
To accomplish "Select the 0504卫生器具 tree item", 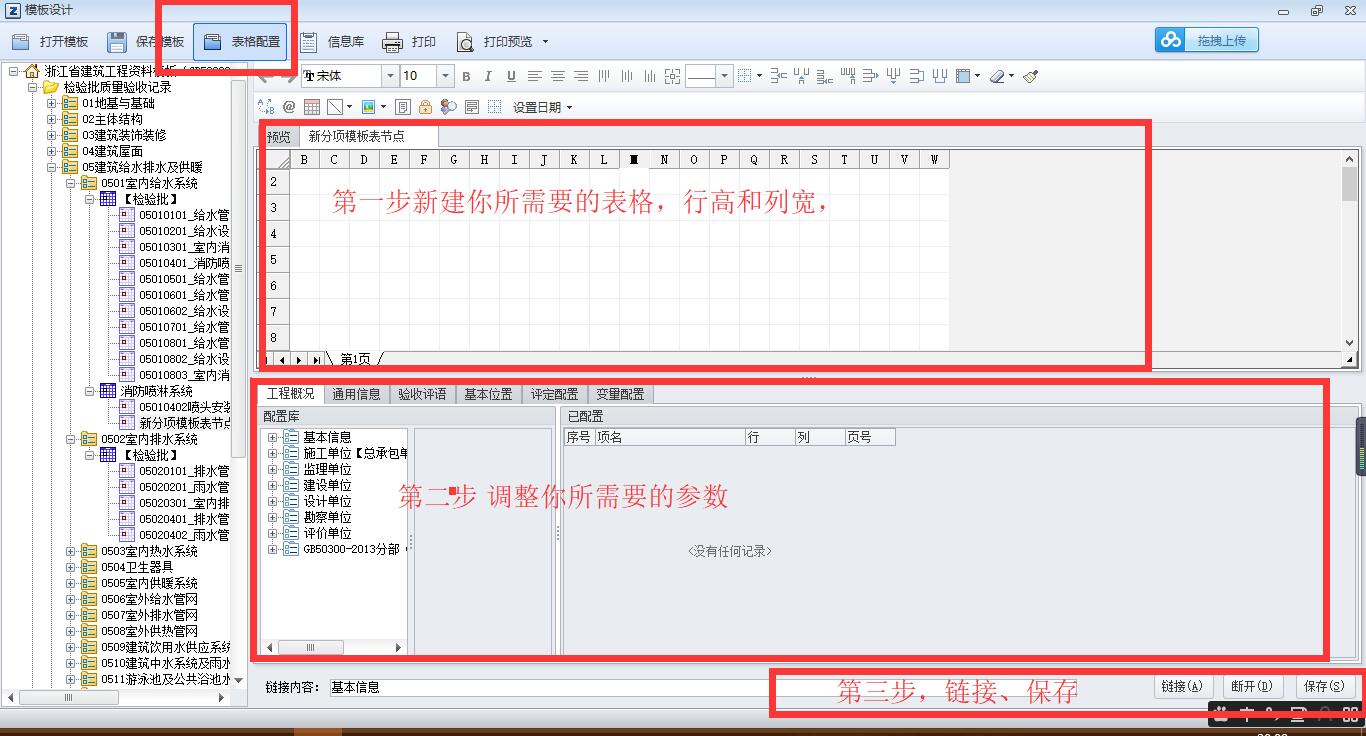I will pos(137,567).
